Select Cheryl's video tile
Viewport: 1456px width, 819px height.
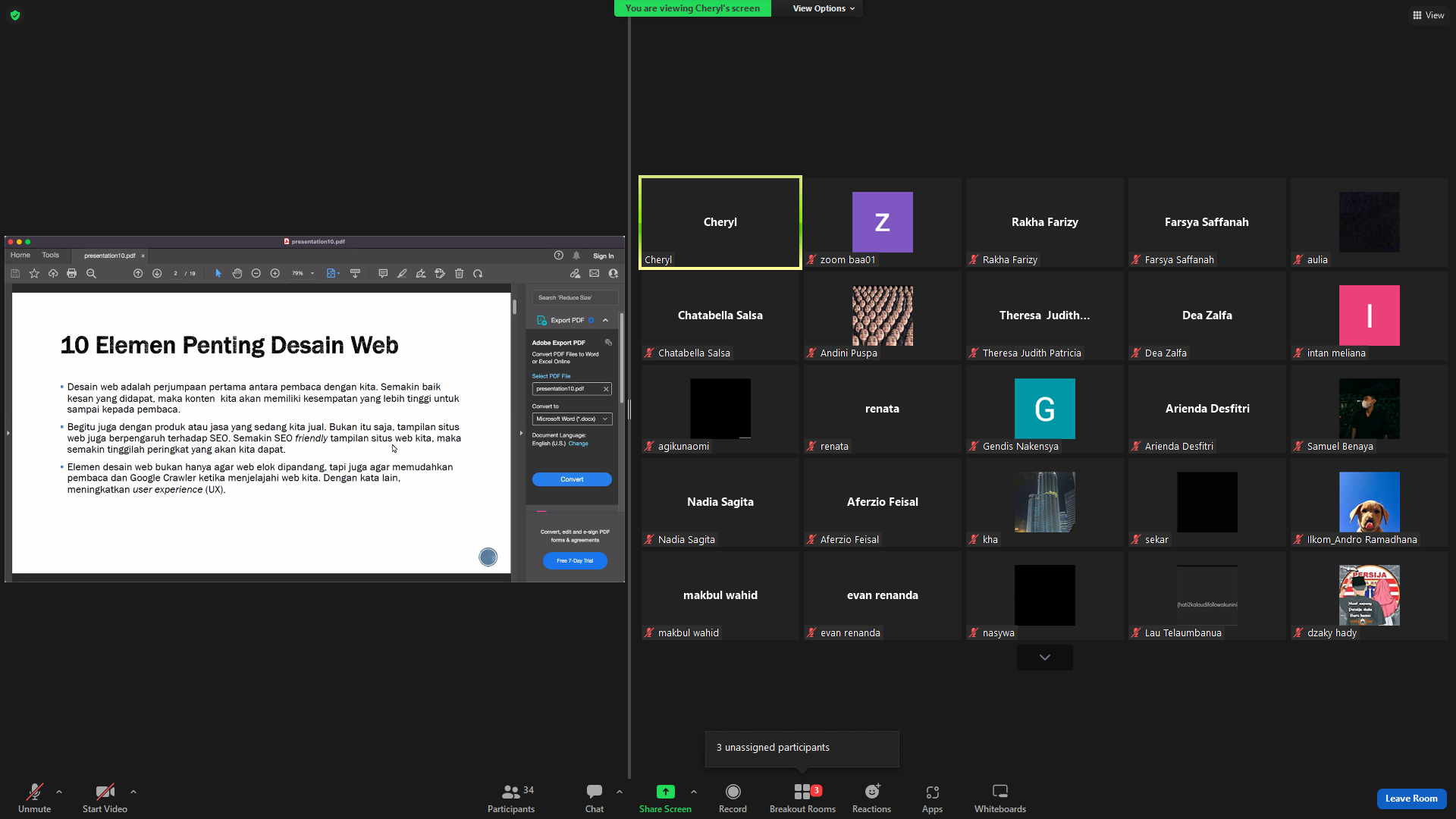[x=720, y=222]
